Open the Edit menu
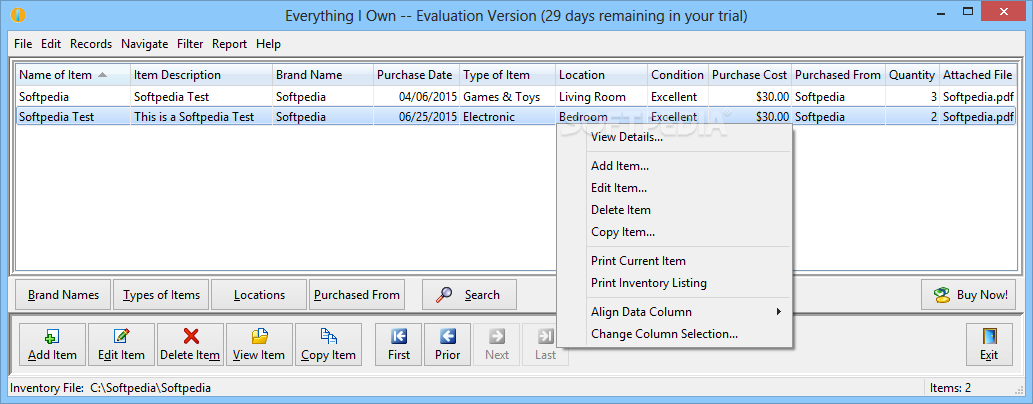The width and height of the screenshot is (1033, 404). (x=51, y=44)
